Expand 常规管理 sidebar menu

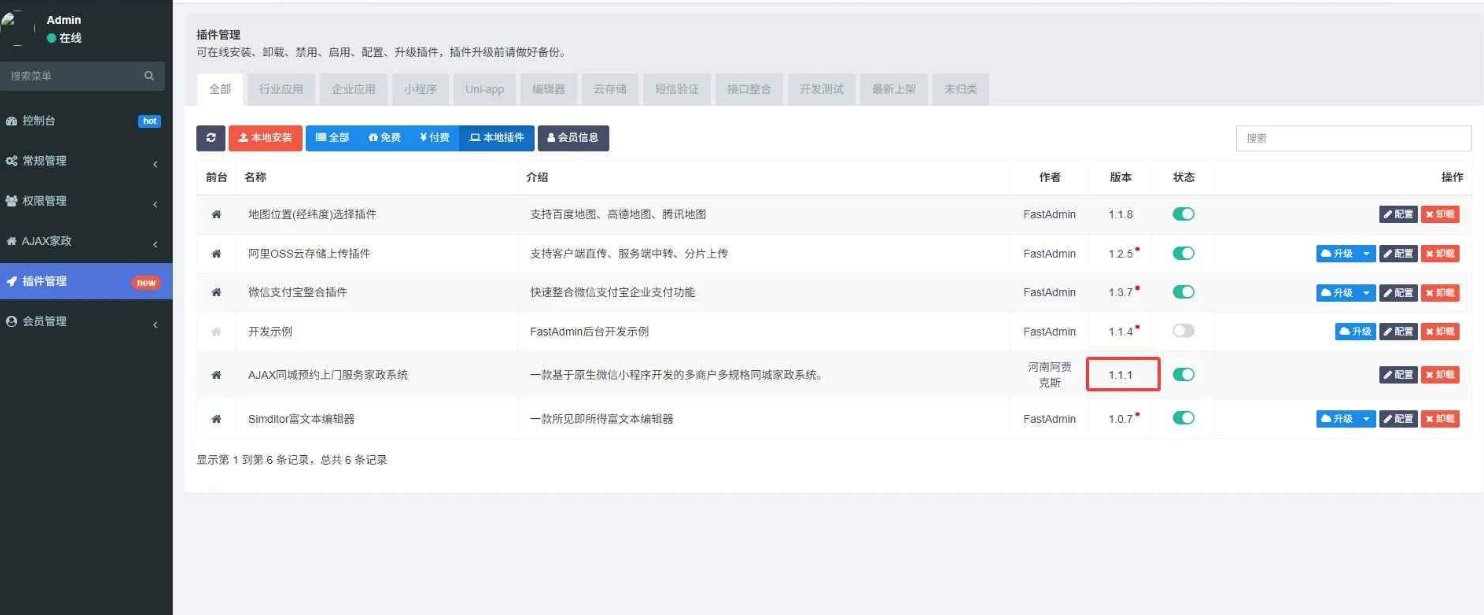[x=86, y=161]
